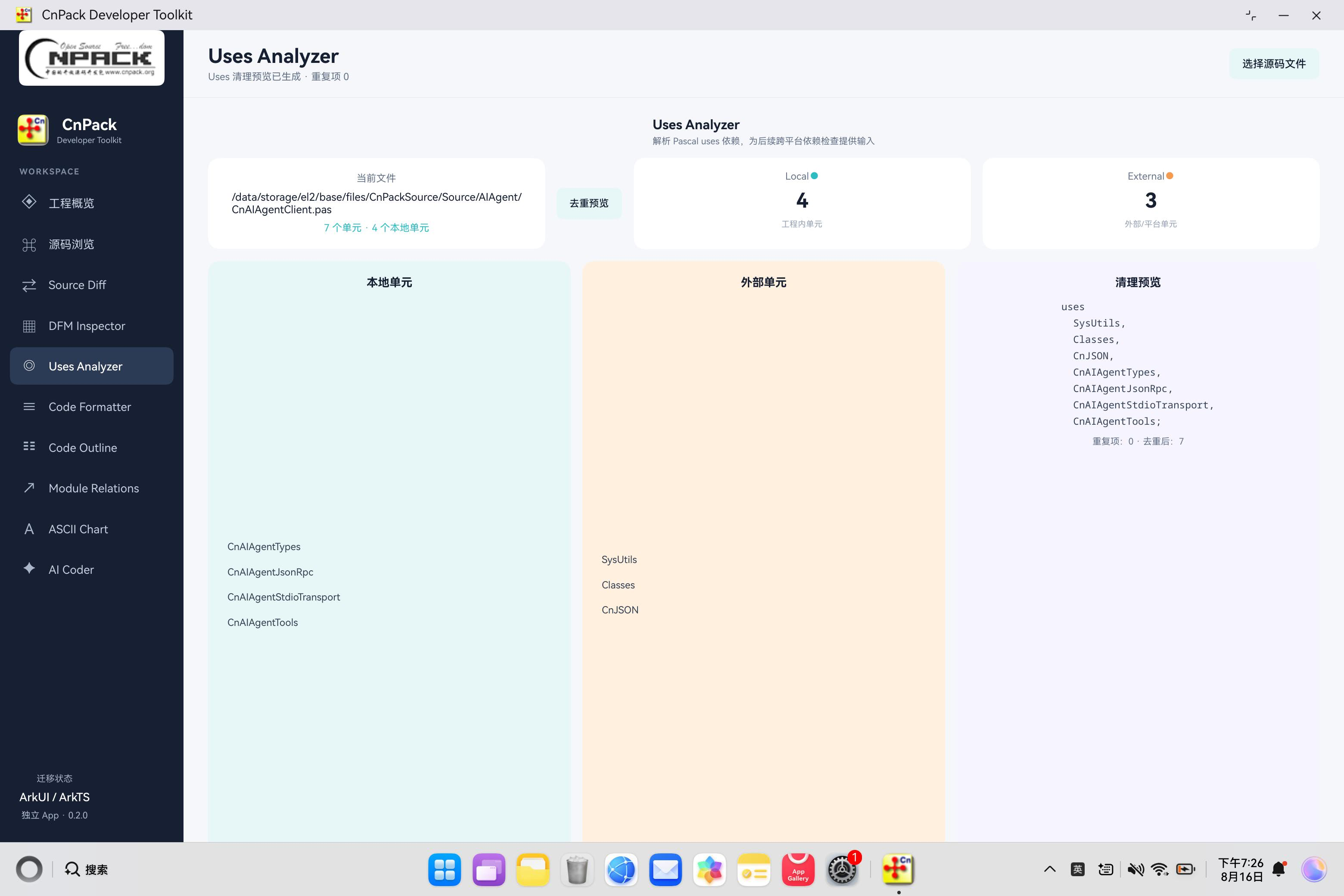Viewport: 1344px width, 896px height.
Task: Click the ASCII Chart letter A icon
Action: click(x=29, y=529)
